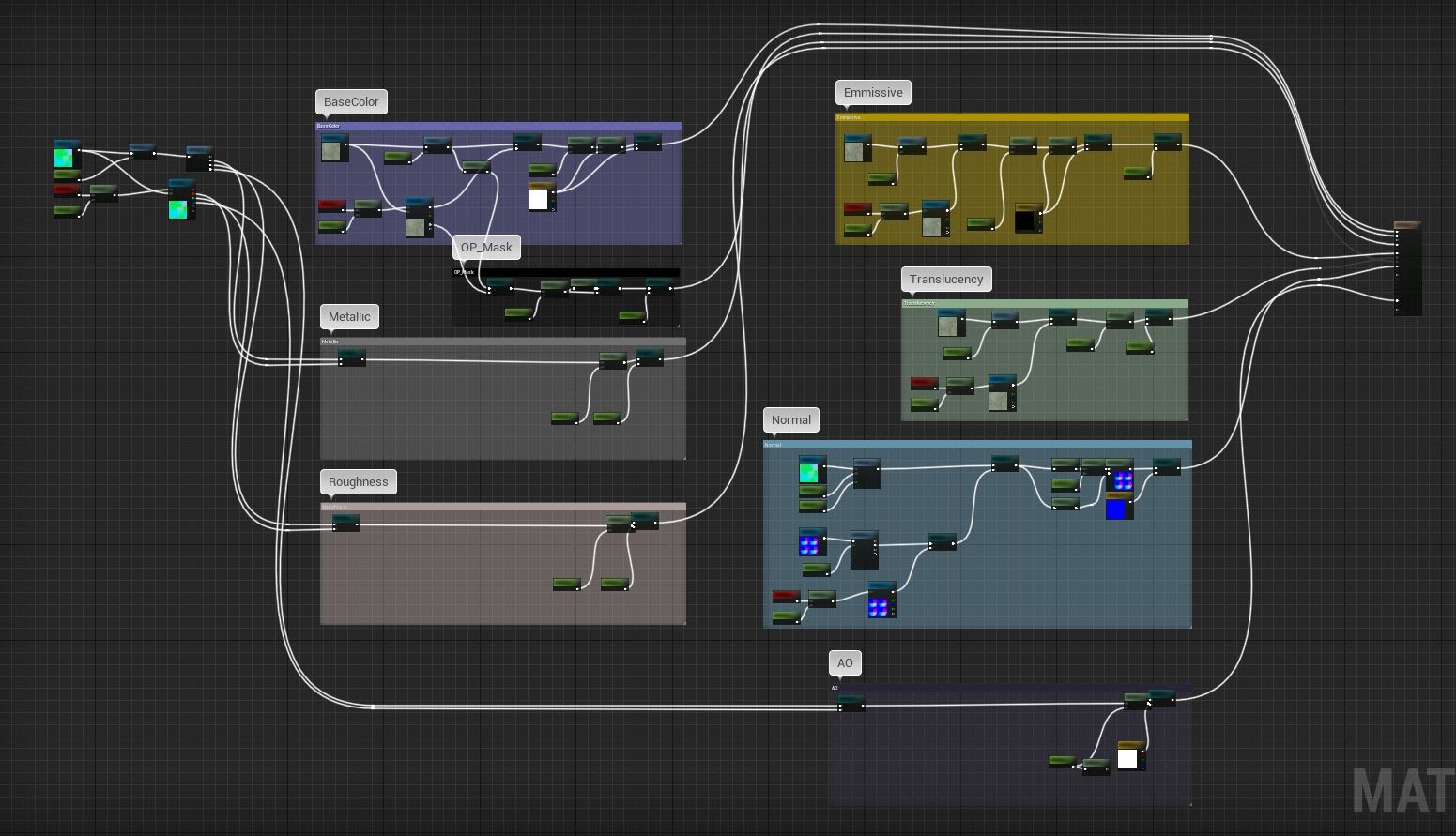
Task: Click the Emmissive comment bubble label
Action: [x=873, y=93]
